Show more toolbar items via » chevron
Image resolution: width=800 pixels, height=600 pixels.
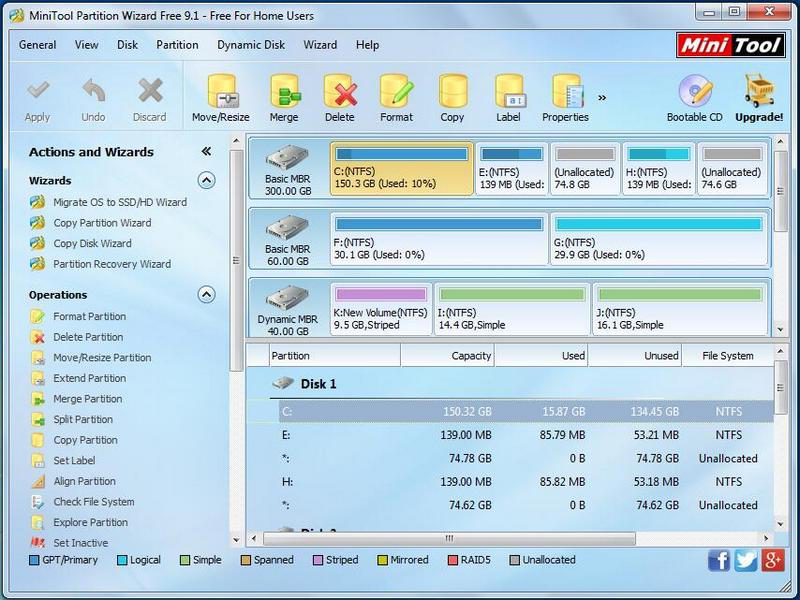[602, 97]
